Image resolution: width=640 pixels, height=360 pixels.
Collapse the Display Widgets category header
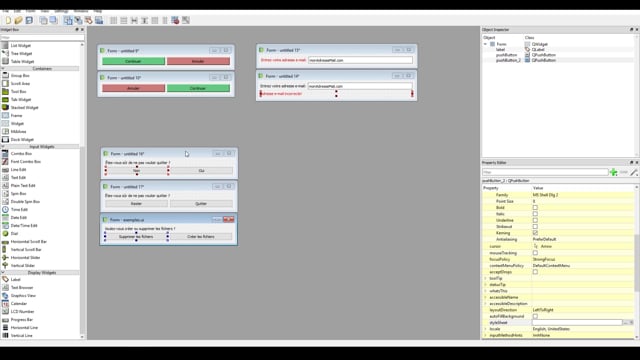tap(41, 273)
